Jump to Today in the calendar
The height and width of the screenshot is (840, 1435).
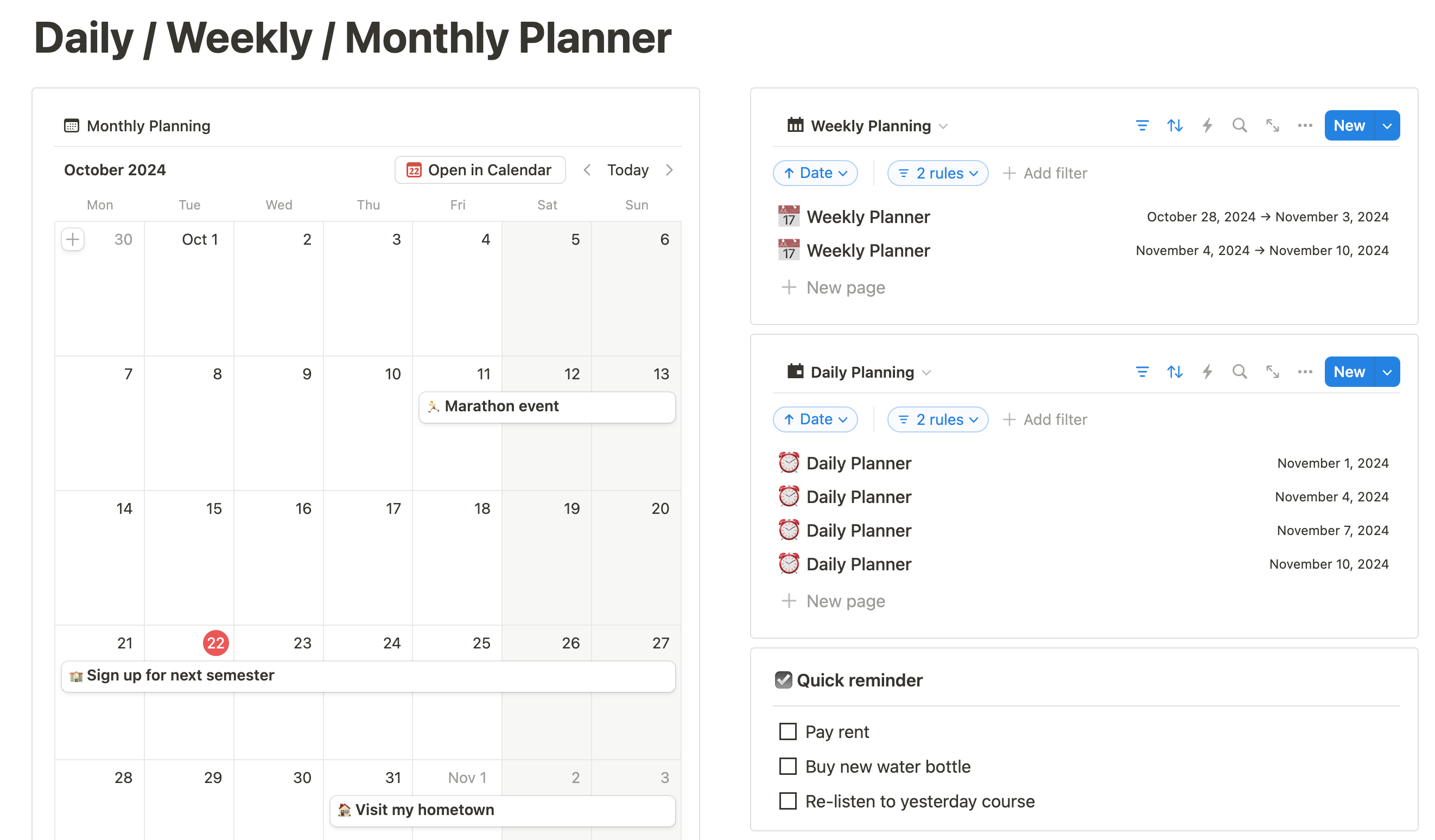pos(627,170)
